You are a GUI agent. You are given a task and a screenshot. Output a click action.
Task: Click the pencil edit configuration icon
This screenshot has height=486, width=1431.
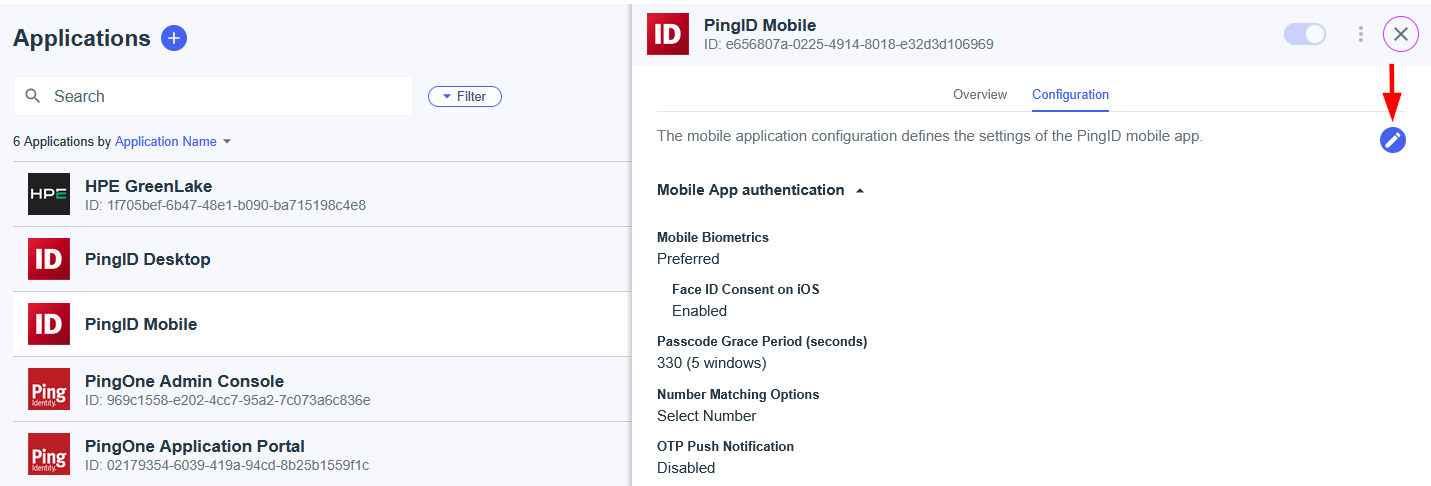1393,140
